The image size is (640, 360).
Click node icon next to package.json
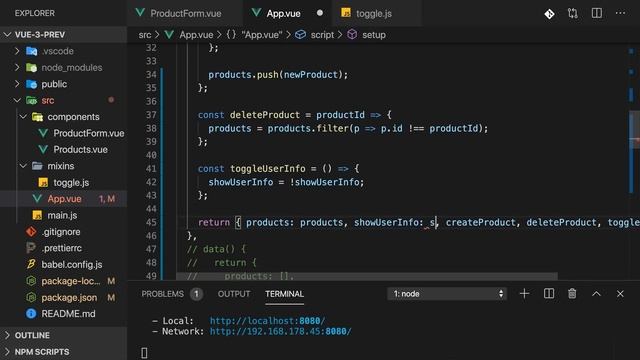31,297
